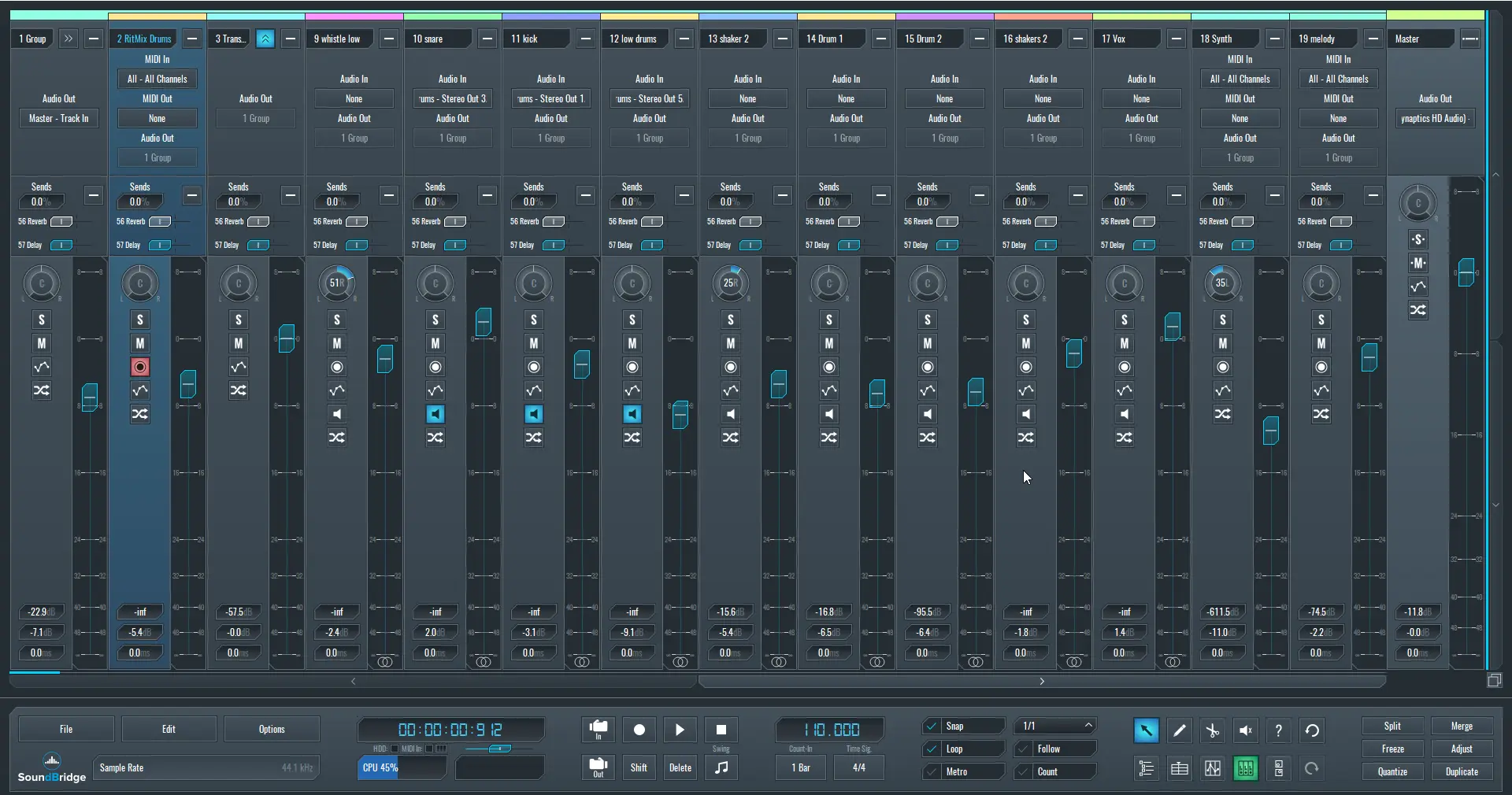The width and height of the screenshot is (1512, 795).
Task: Open Master Audio Out device dropdown
Action: tap(1435, 118)
